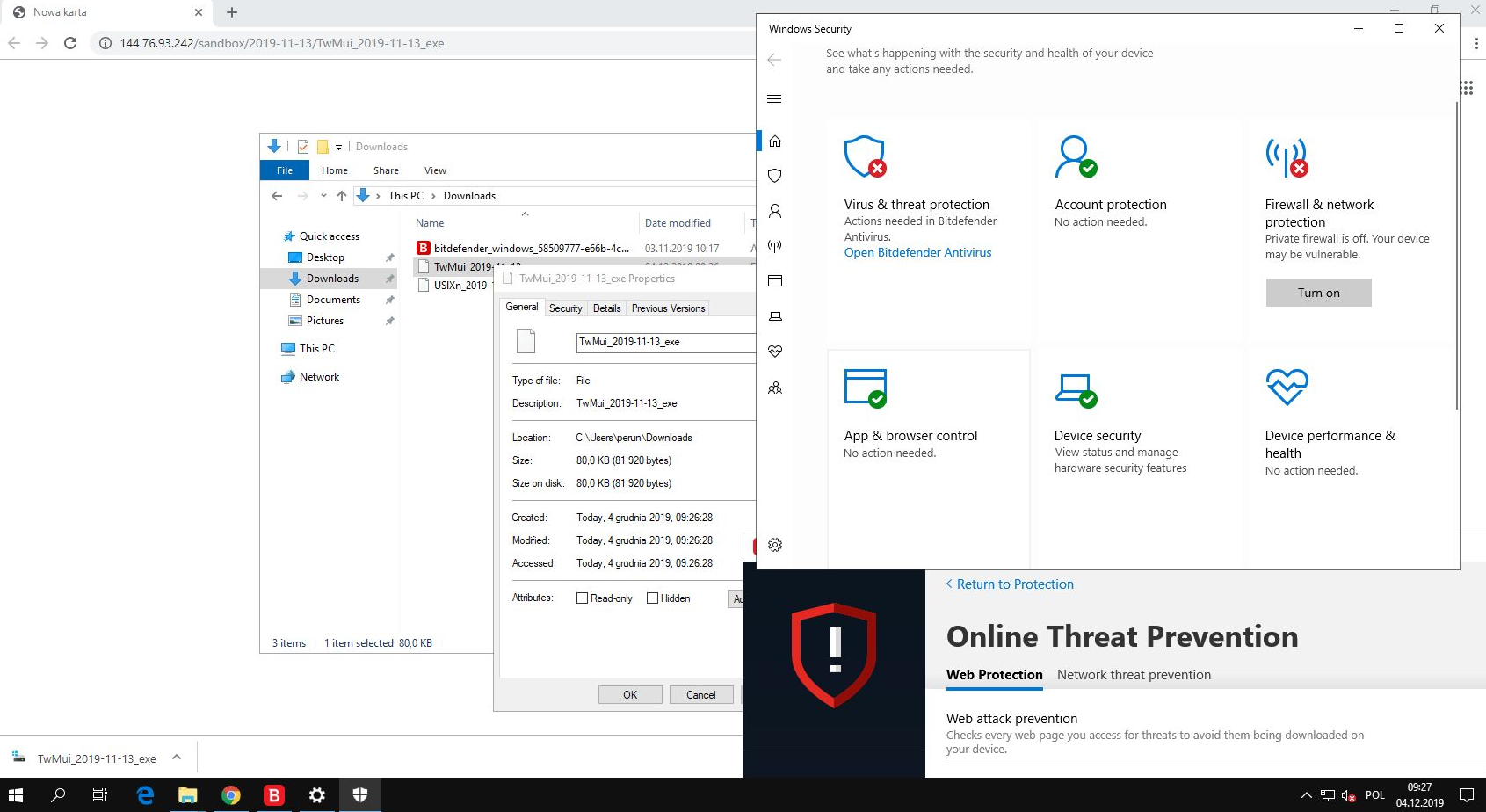Click the Turn on firewall button
The image size is (1486, 812).
[x=1318, y=293]
